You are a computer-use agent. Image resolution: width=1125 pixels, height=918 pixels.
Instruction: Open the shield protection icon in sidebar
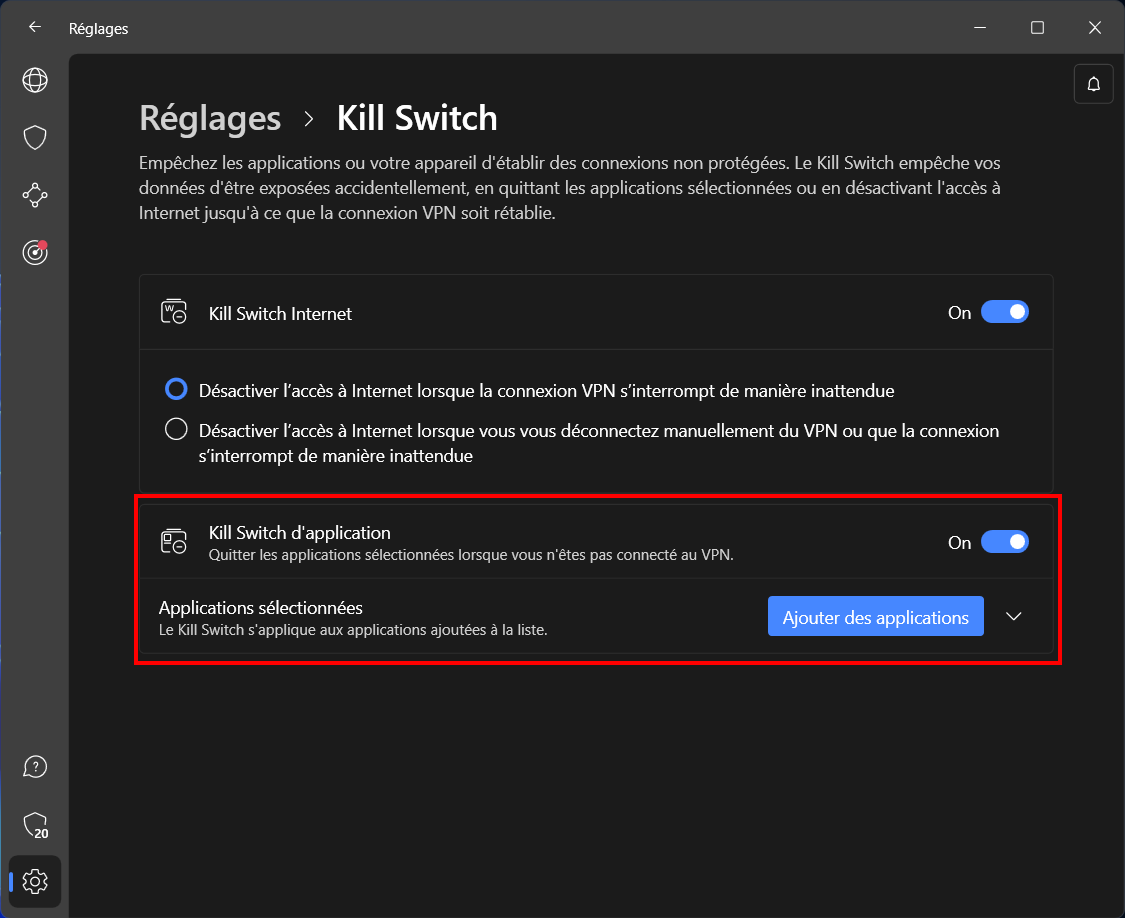(x=34, y=137)
